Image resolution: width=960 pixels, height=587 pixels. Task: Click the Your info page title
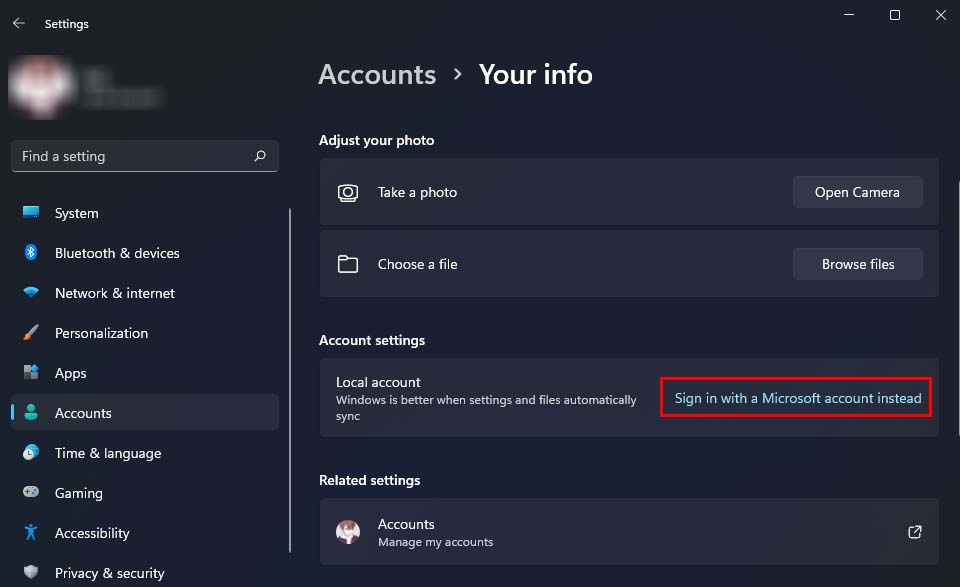[535, 75]
